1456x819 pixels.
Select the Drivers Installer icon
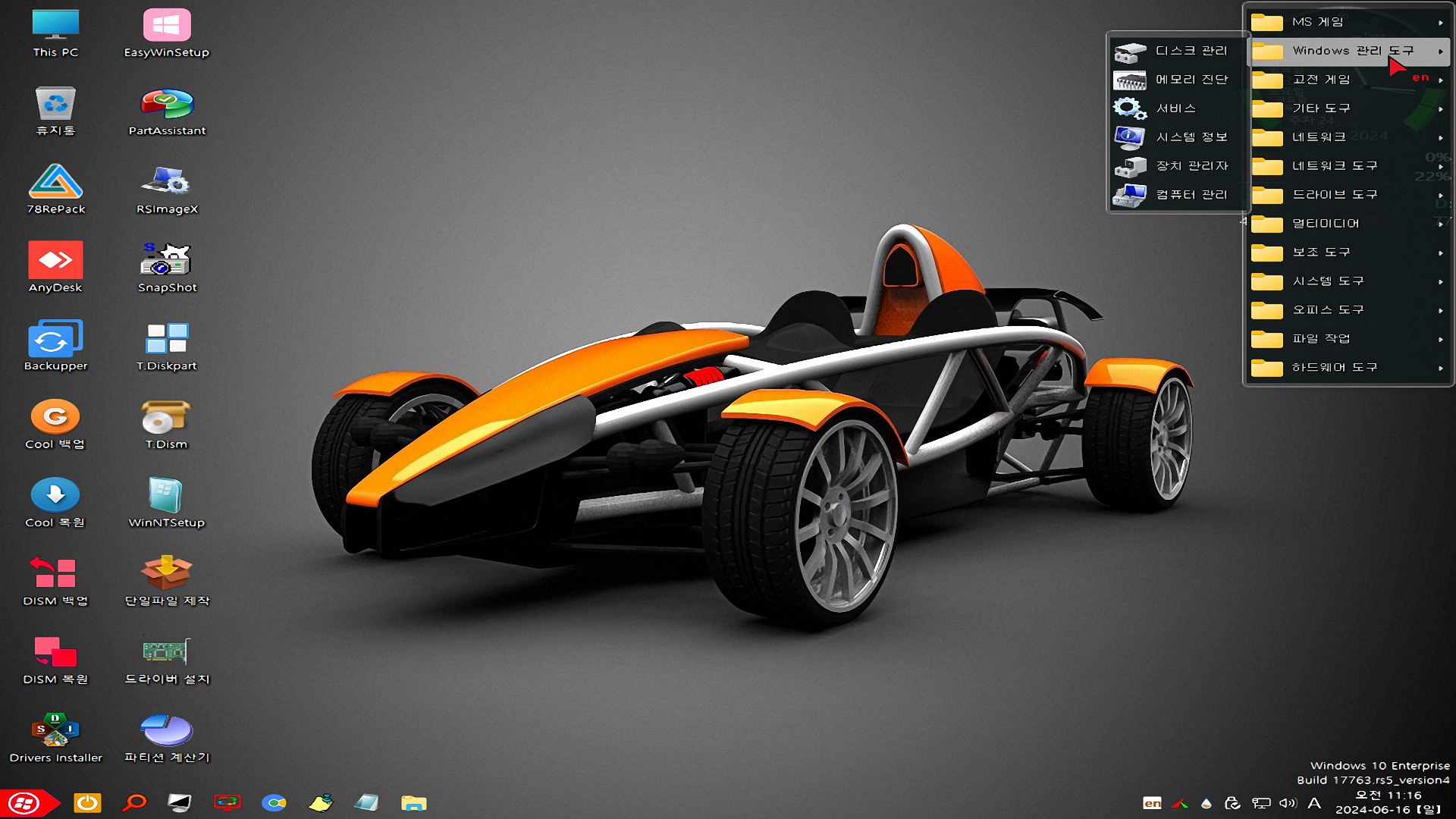55,738
